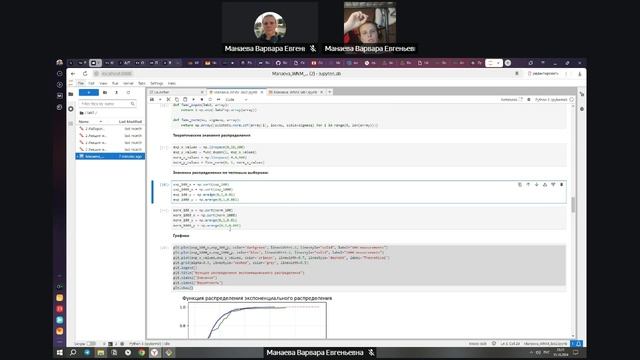Viewport: 640px width, 360px height.
Task: Open Windows taskbar search
Action: tap(73, 352)
